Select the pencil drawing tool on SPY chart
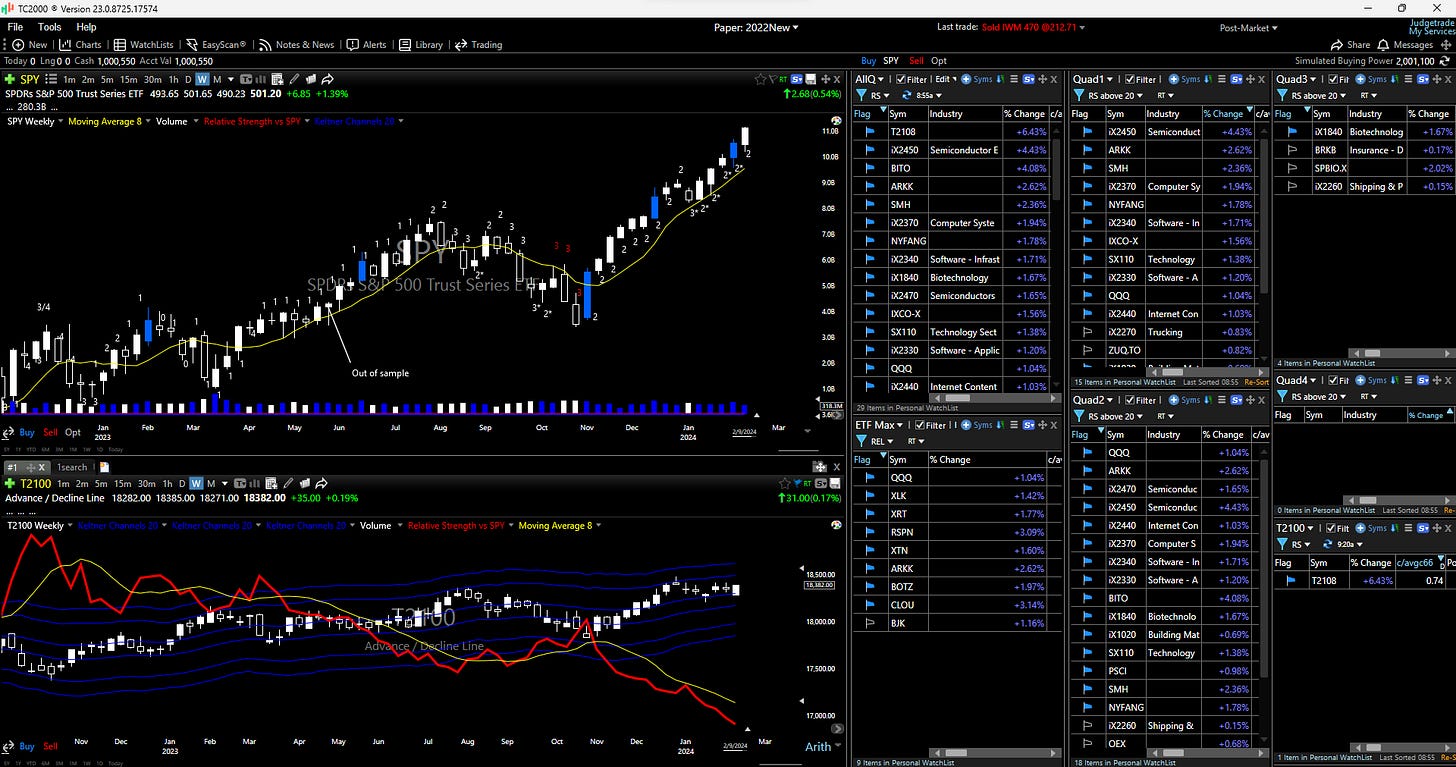This screenshot has width=1456, height=767. pyautogui.click(x=294, y=79)
